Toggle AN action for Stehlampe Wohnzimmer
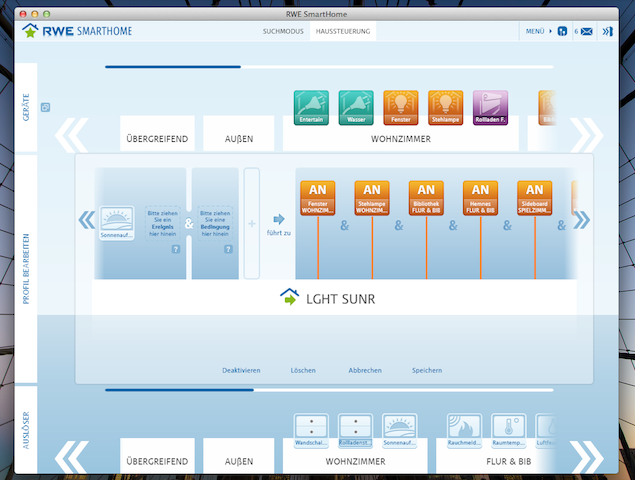Viewport: 635px width, 480px height. click(372, 198)
